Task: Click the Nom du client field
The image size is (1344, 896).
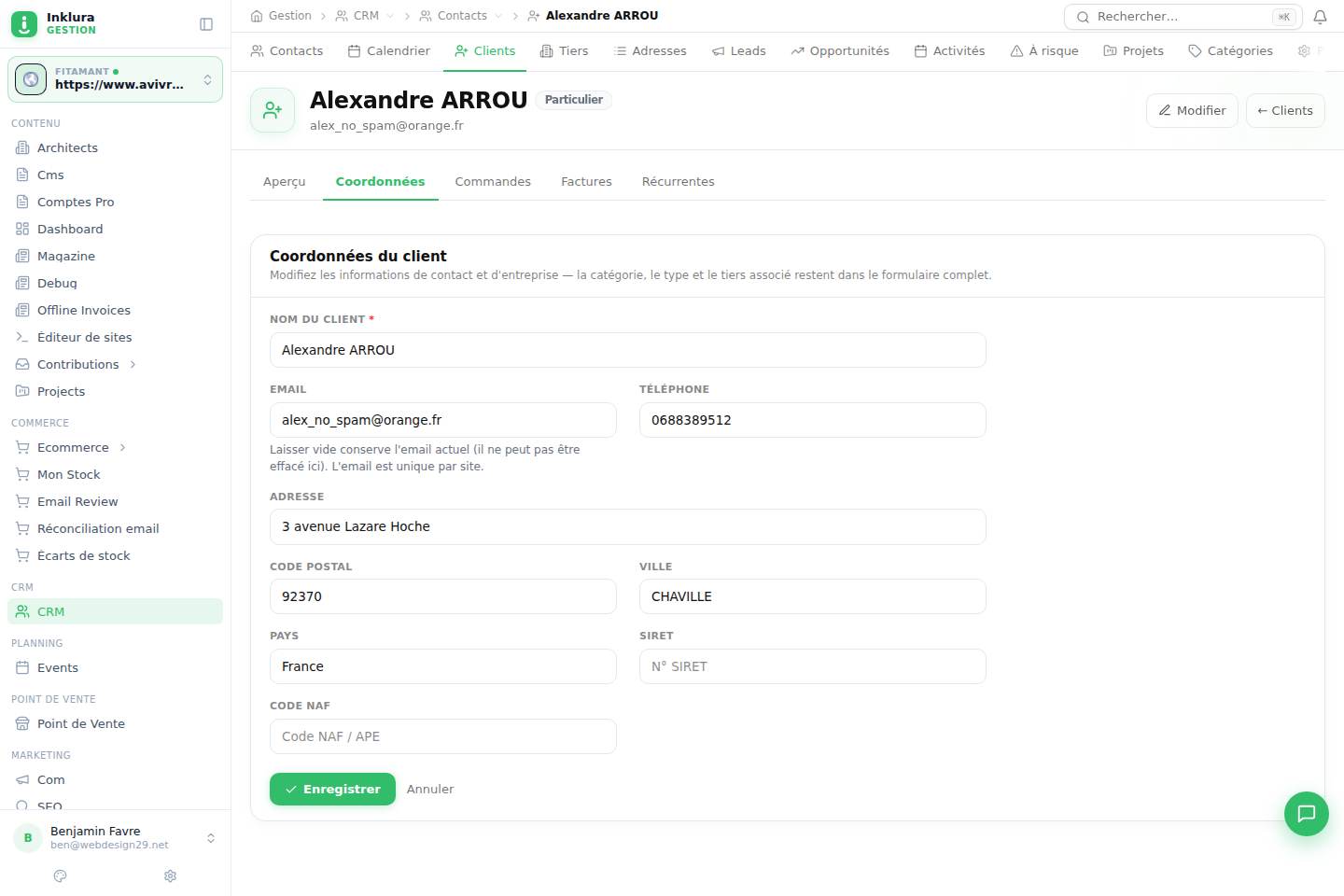Action: click(x=628, y=350)
